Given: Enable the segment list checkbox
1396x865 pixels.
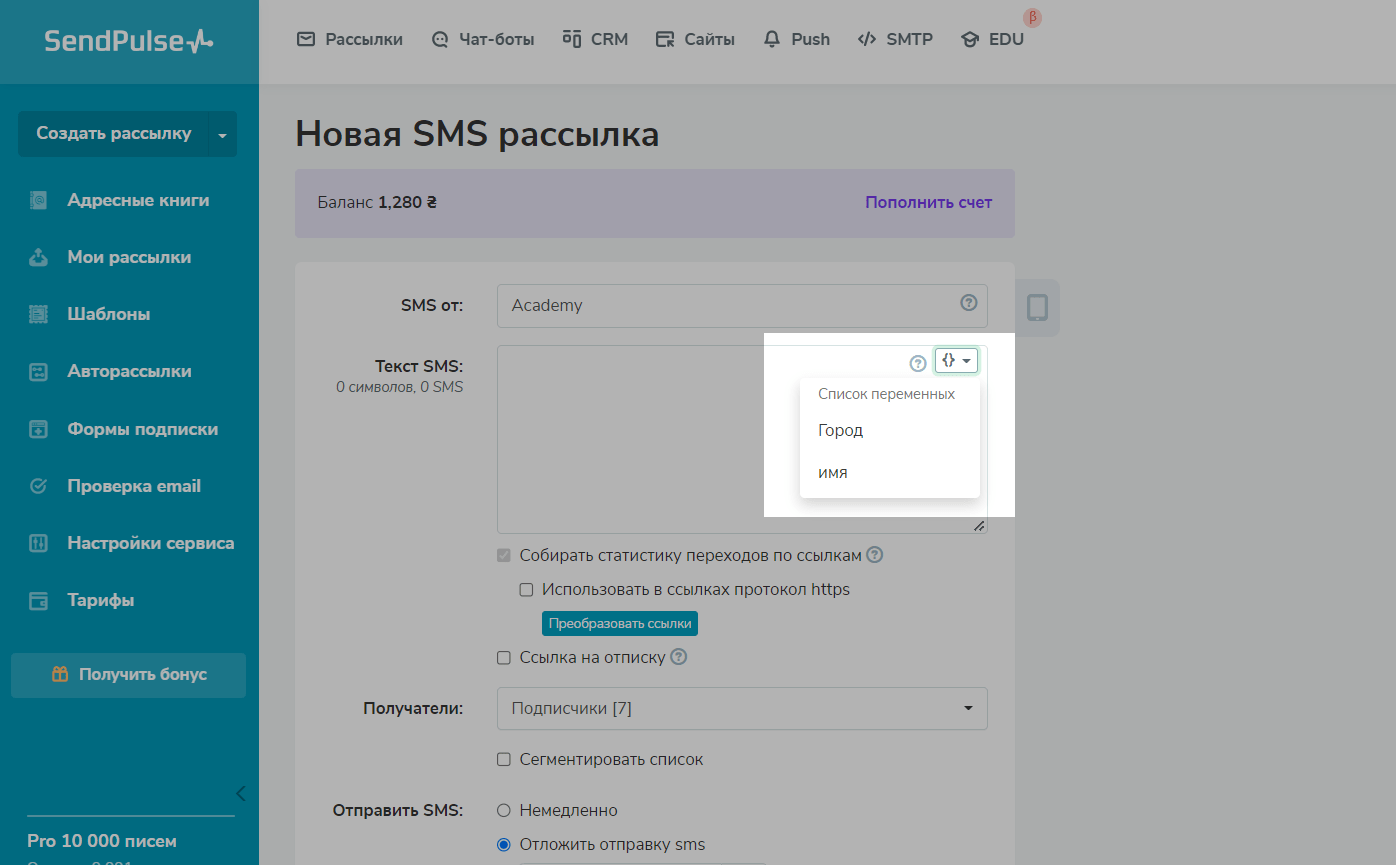Looking at the screenshot, I should point(504,760).
